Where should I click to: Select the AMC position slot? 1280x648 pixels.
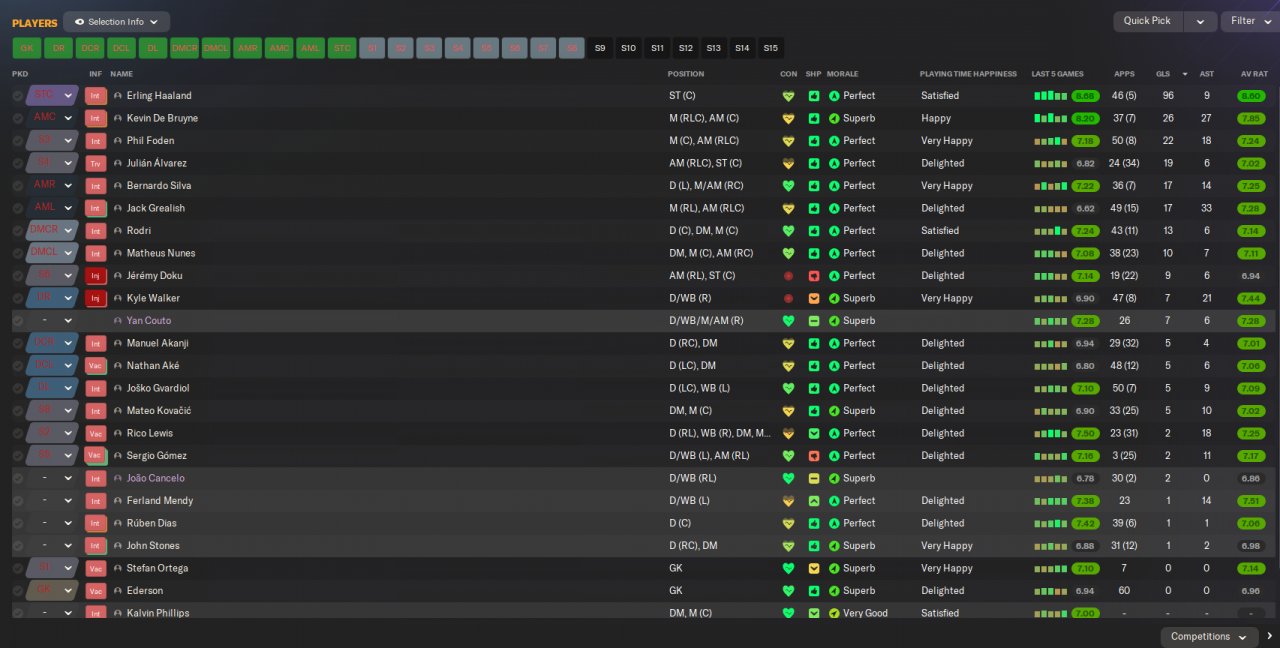[279, 48]
